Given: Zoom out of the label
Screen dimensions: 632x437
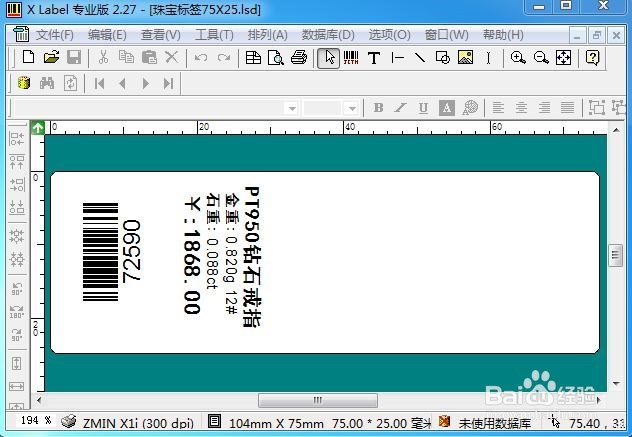Looking at the screenshot, I should (541, 58).
